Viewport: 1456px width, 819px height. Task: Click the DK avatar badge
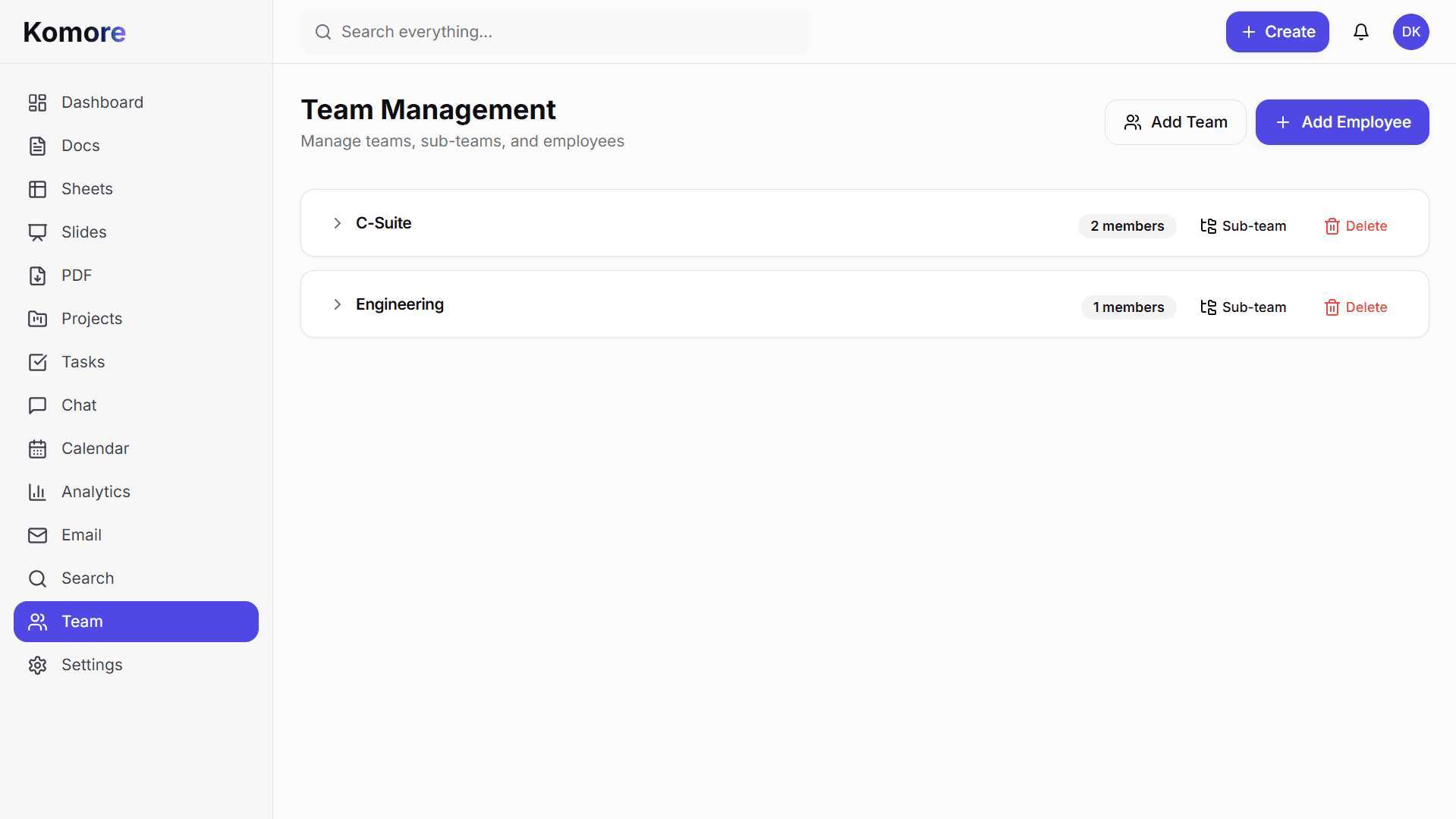click(1410, 31)
